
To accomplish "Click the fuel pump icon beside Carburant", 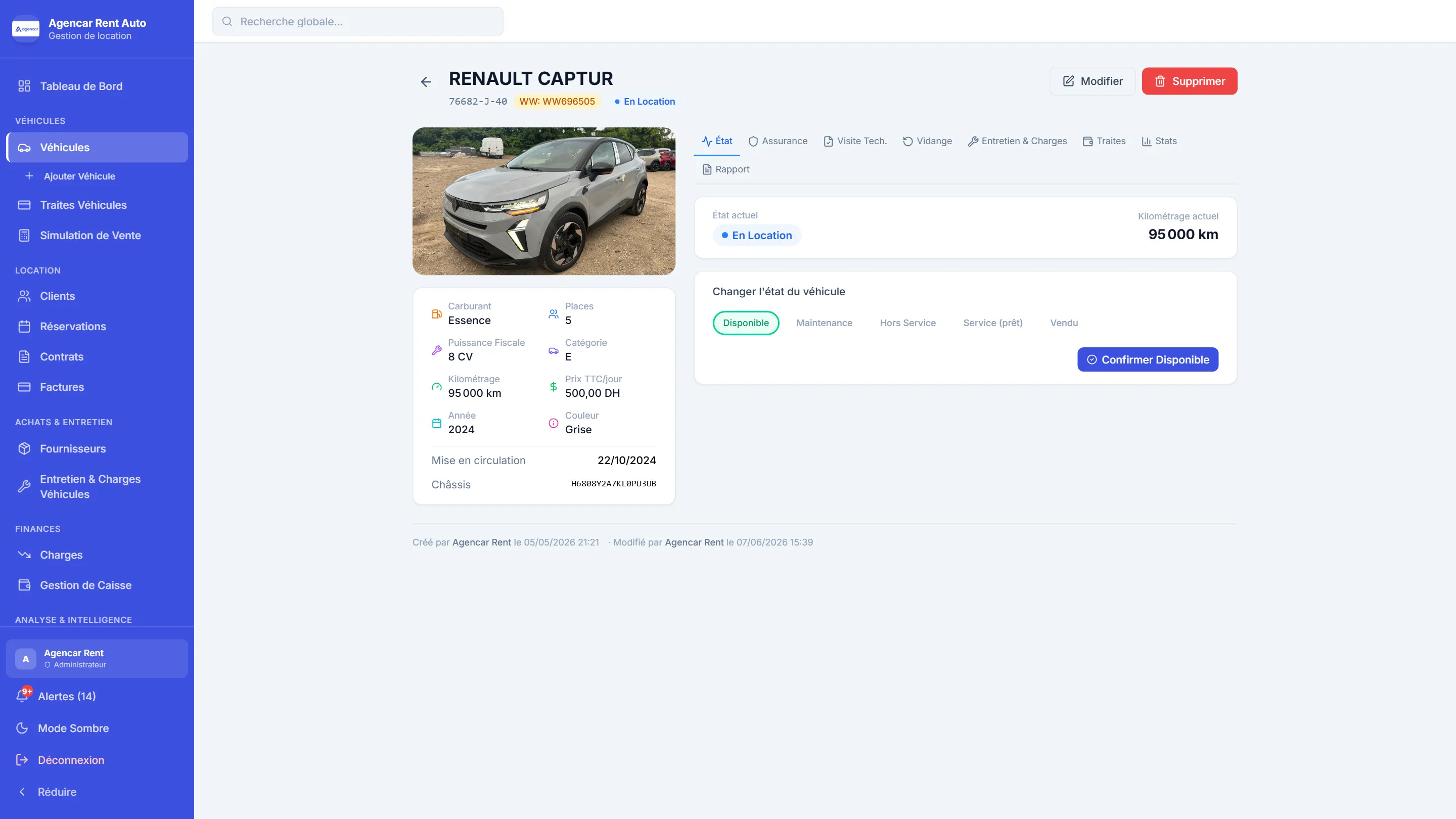I will [436, 313].
